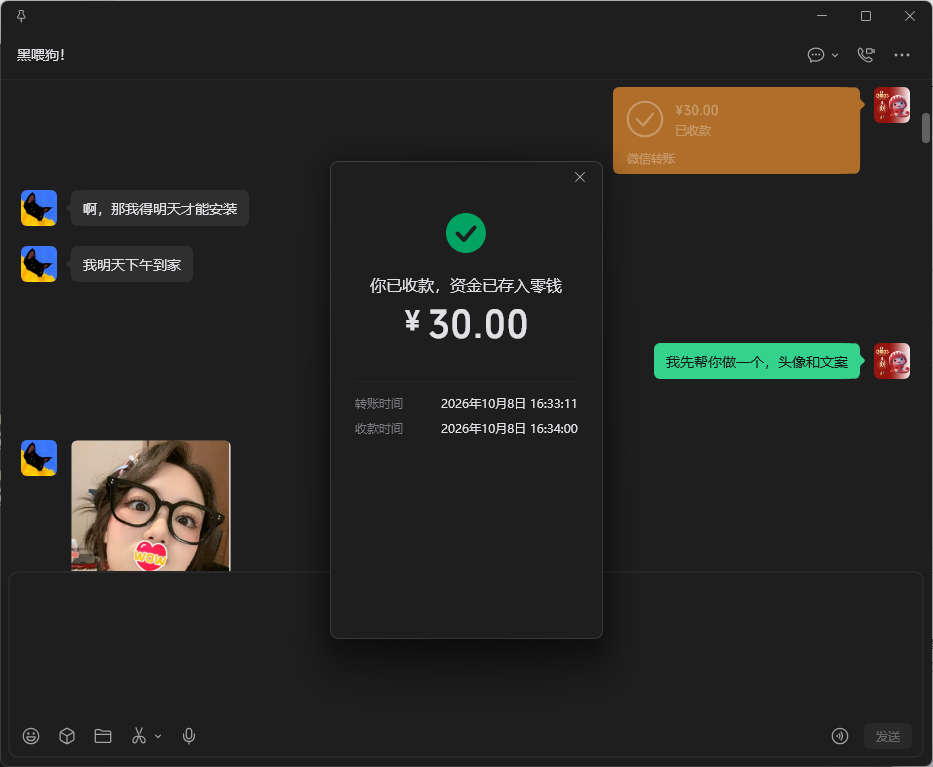
Task: Click the red avatar beside the transfer bubble
Action: point(892,105)
